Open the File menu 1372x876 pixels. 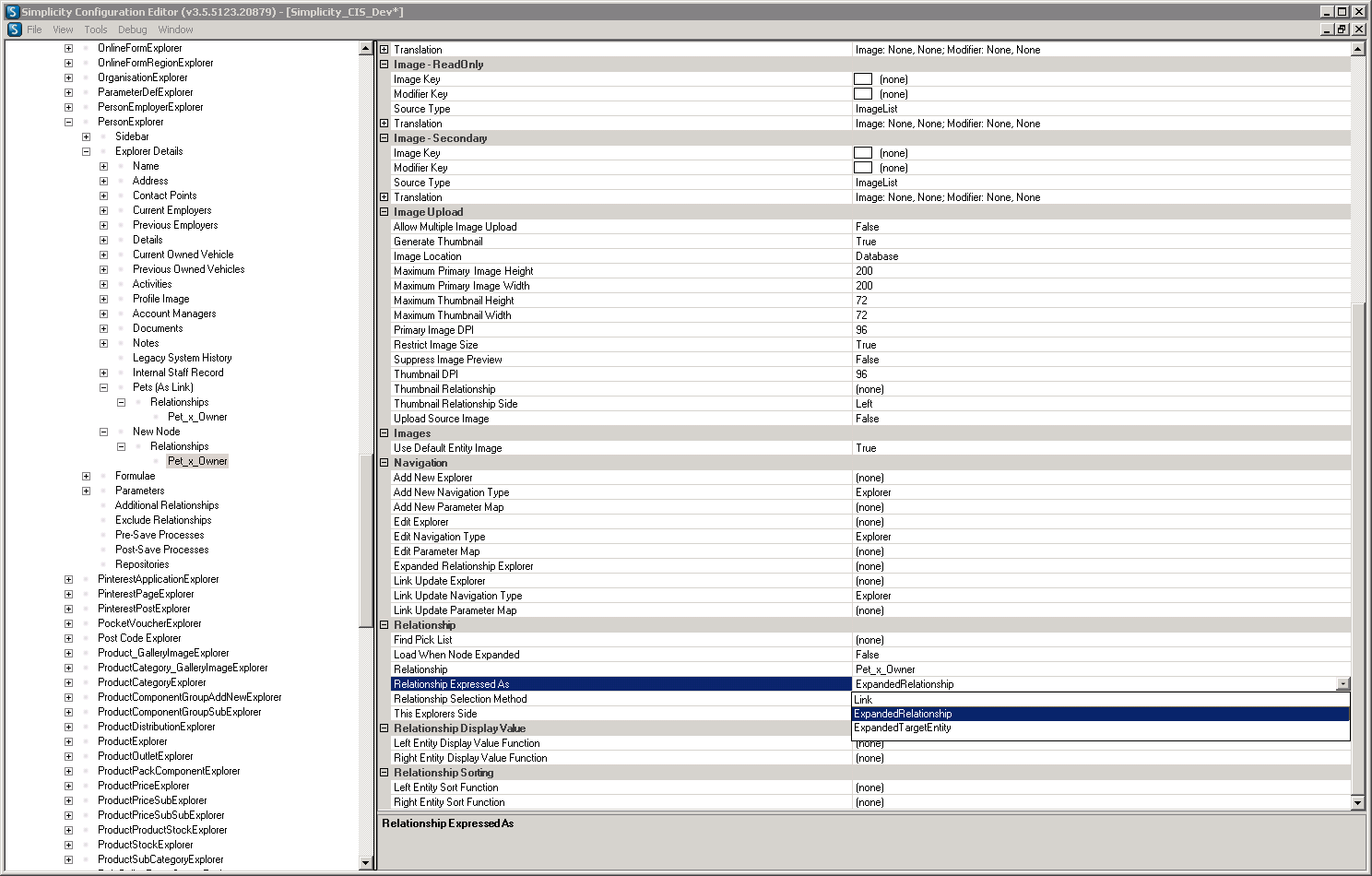[x=34, y=30]
